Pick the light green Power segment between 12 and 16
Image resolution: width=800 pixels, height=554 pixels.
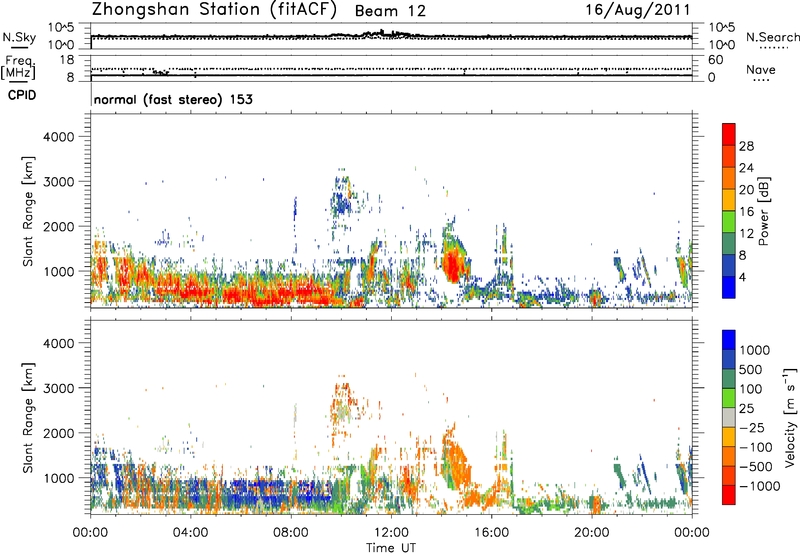point(729,222)
